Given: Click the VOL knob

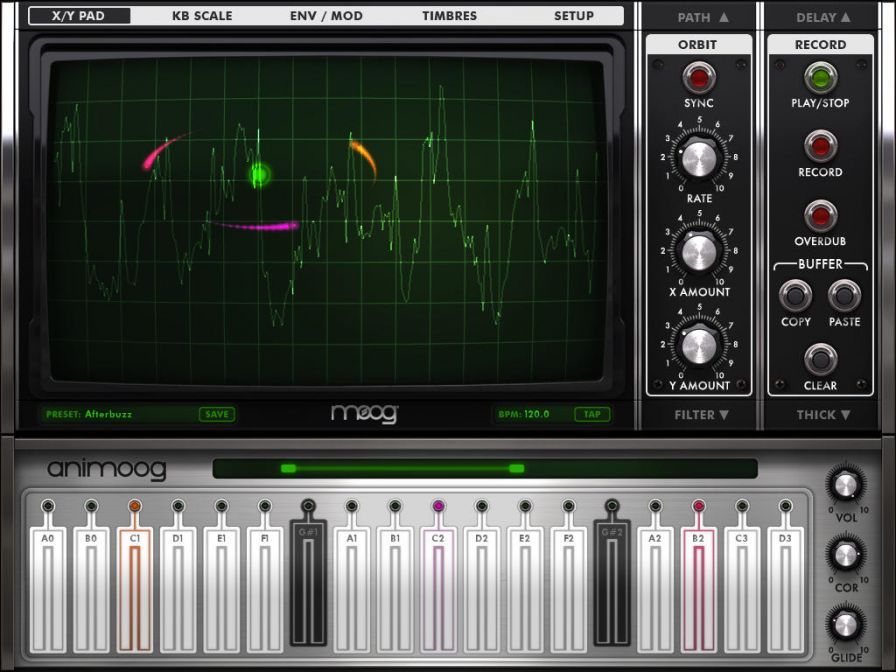Looking at the screenshot, I should click(845, 485).
